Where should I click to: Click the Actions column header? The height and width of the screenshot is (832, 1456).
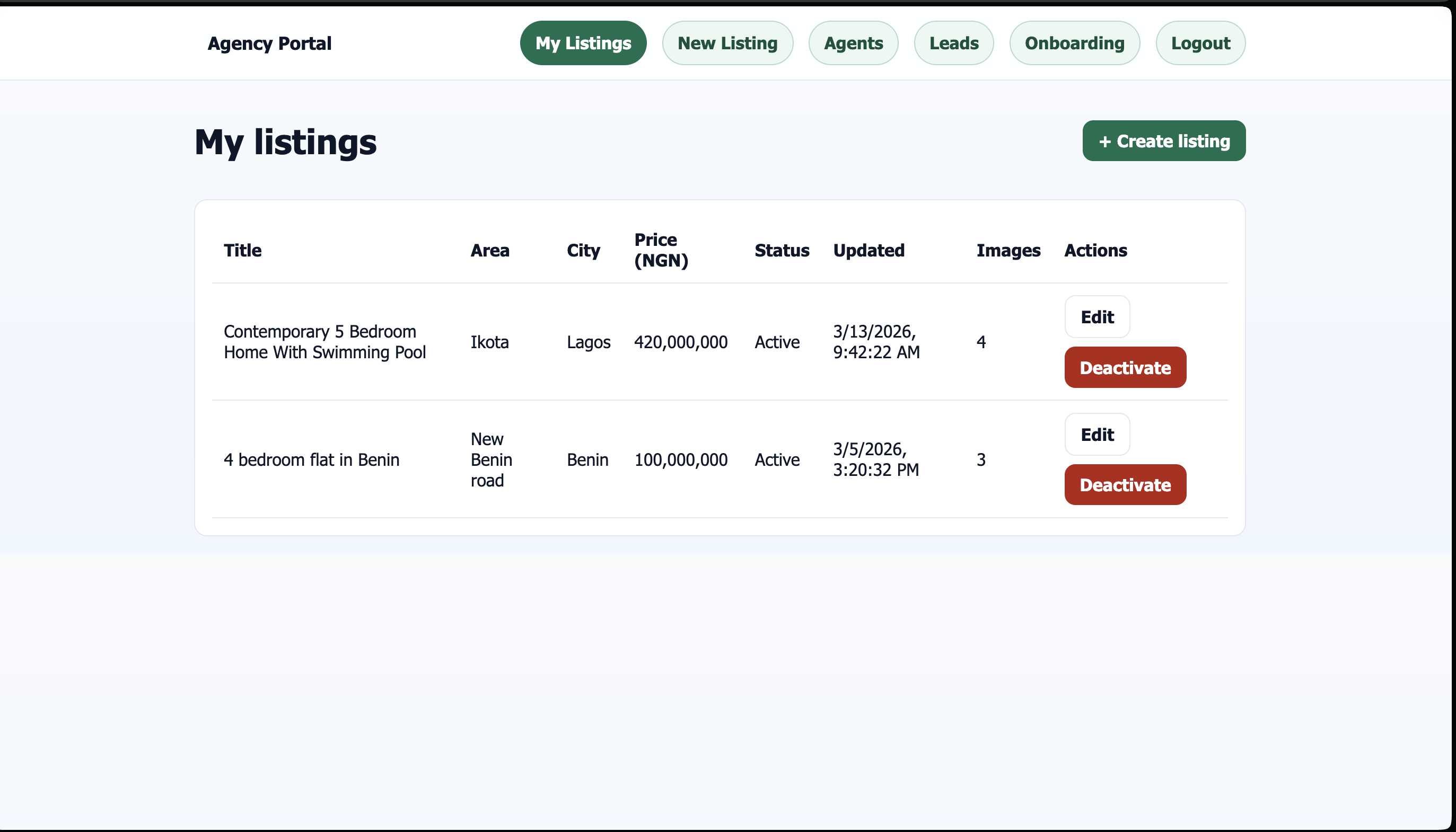[1095, 250]
